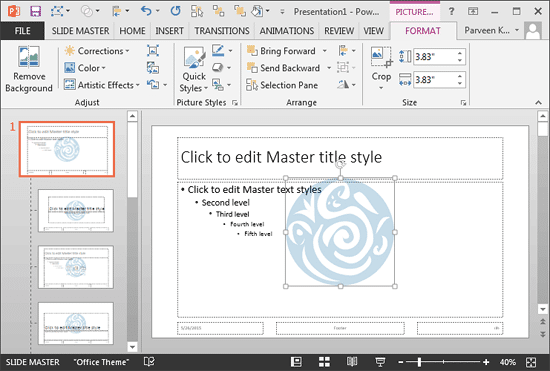Image resolution: width=550 pixels, height=371 pixels.
Task: Click the Footer placeholder at slide bottom
Action: (x=340, y=328)
